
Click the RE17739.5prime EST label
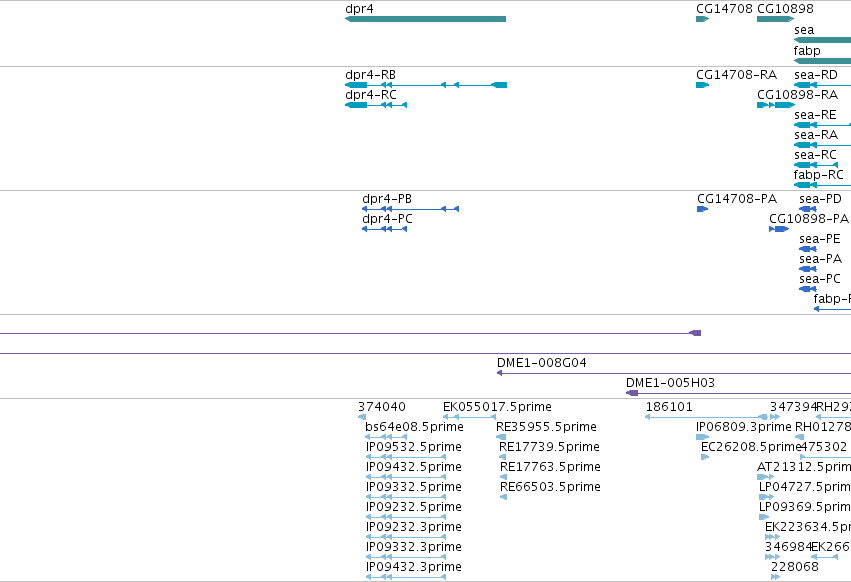pos(549,447)
